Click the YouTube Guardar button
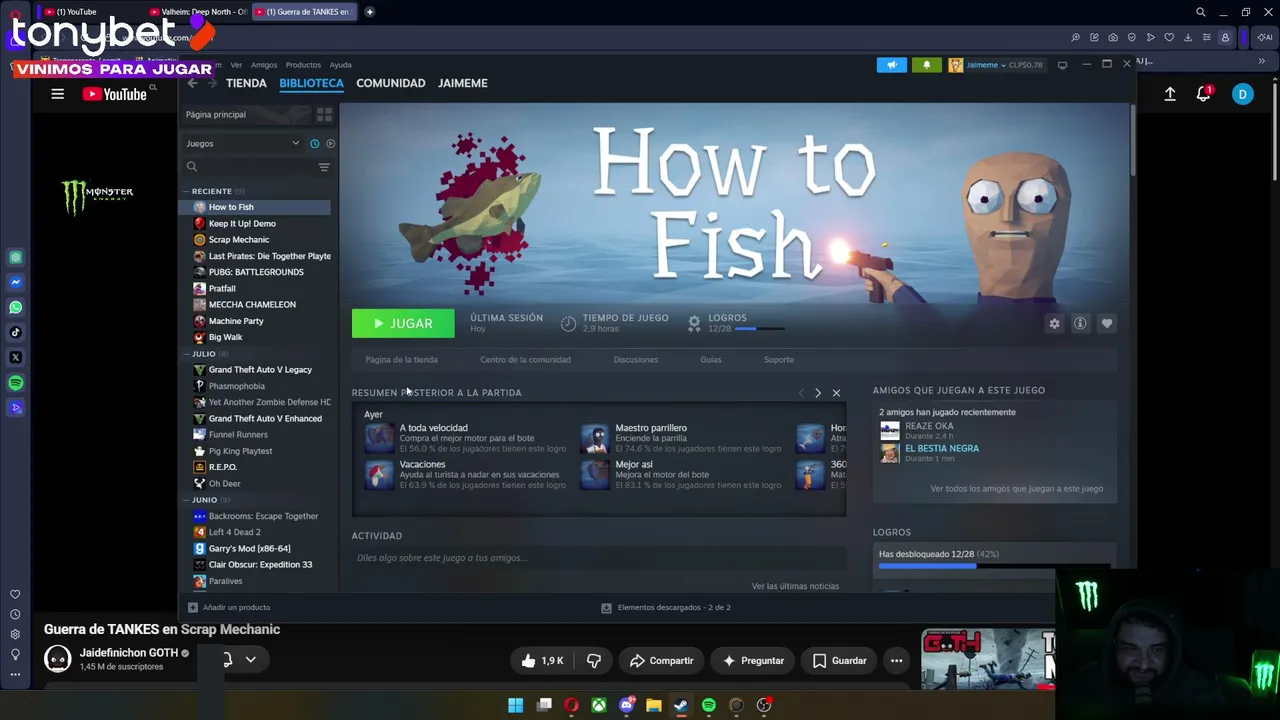The height and width of the screenshot is (720, 1280). pos(839,660)
